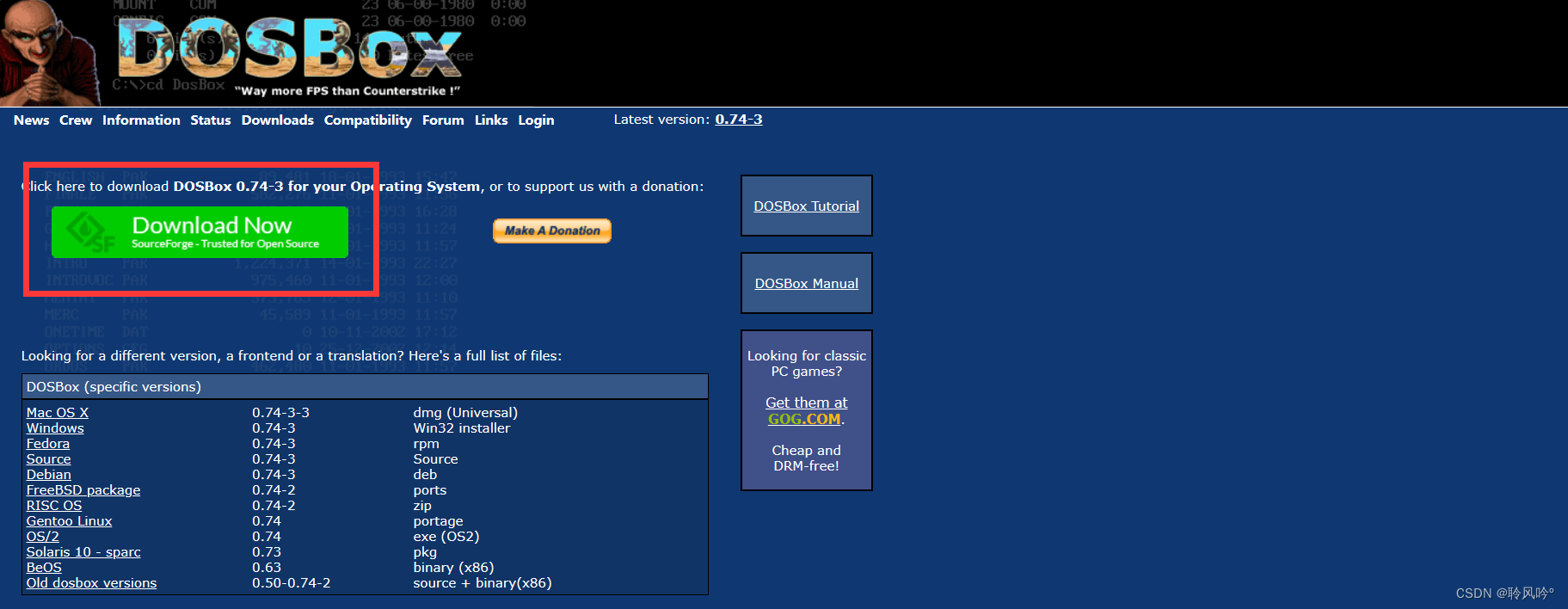The width and height of the screenshot is (1568, 609).
Task: Open the Compatibility page
Action: click(368, 120)
